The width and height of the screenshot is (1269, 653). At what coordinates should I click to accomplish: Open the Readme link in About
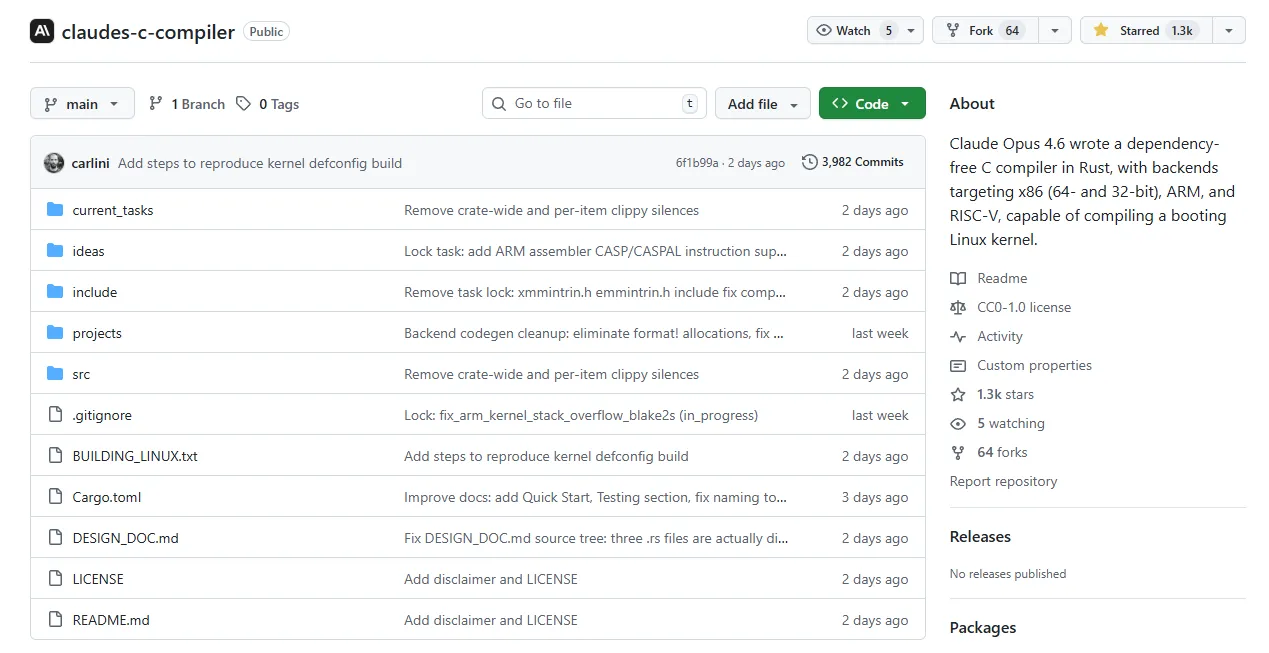coord(1002,278)
